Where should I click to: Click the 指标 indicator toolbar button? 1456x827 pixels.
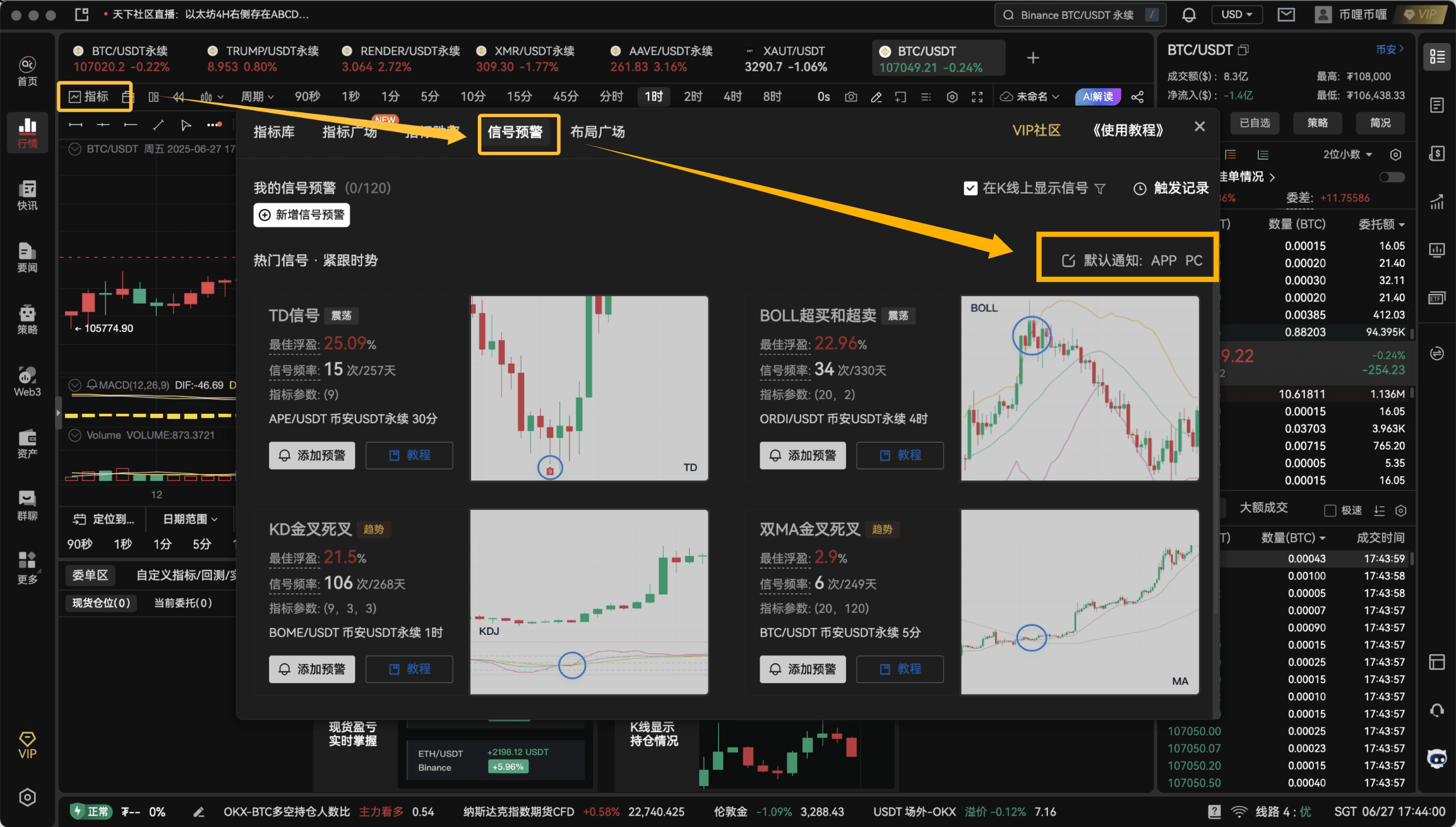pyautogui.click(x=89, y=96)
